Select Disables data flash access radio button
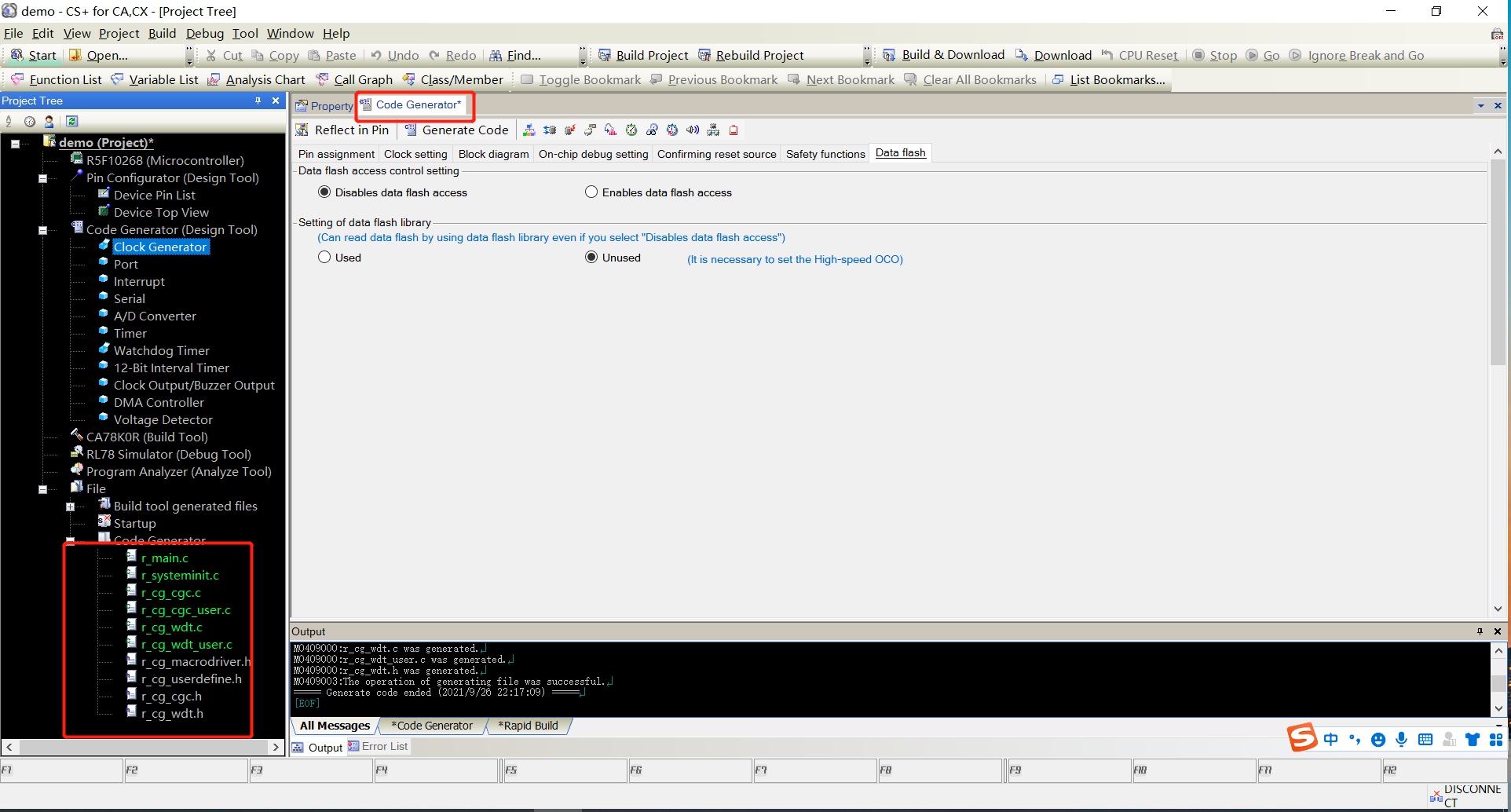This screenshot has height=812, width=1511. (x=324, y=192)
